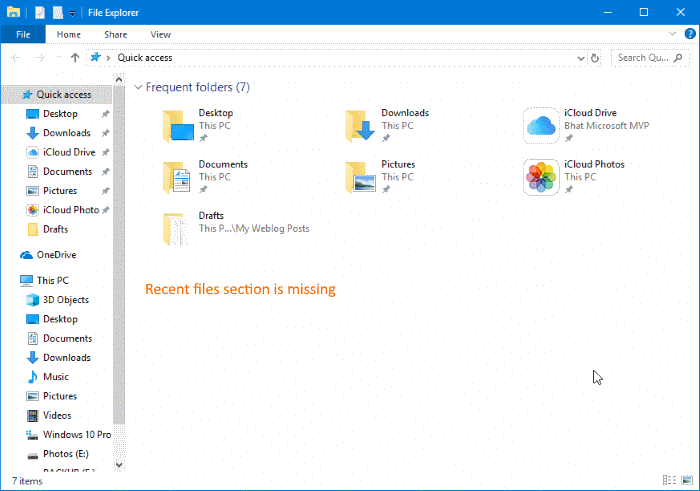This screenshot has height=491, width=700.
Task: Open iCloud Photos tile
Action: click(574, 177)
